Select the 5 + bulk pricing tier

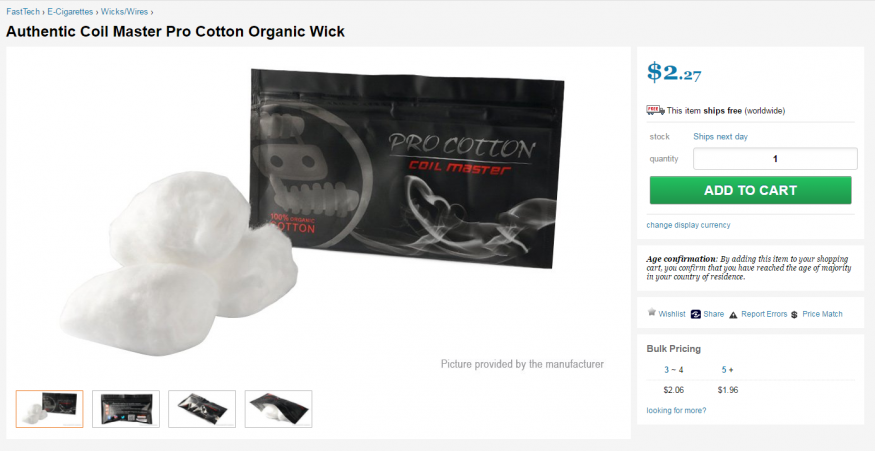point(727,370)
